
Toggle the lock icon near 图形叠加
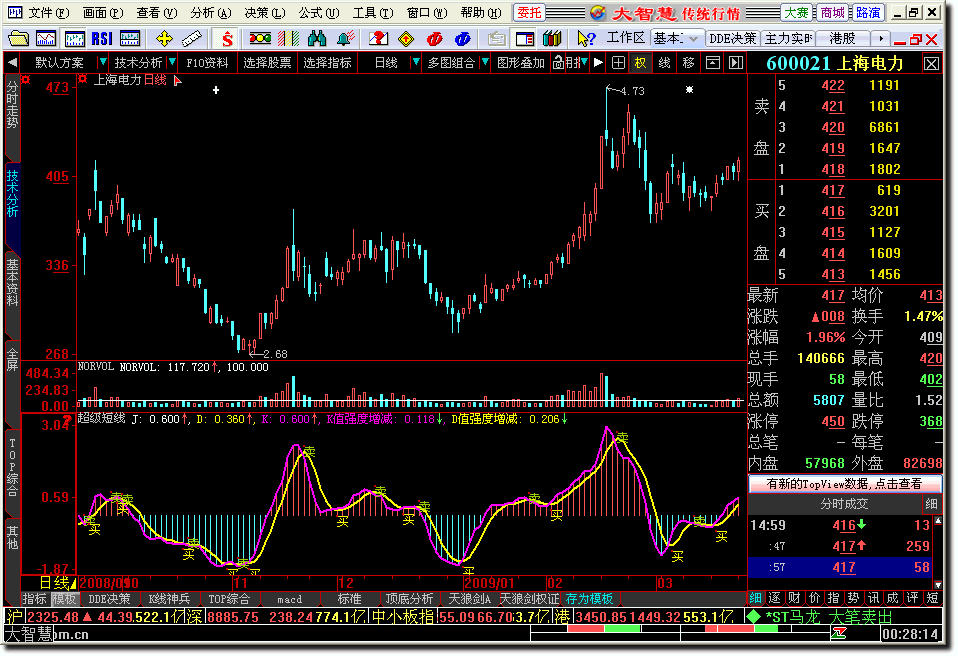tap(558, 62)
